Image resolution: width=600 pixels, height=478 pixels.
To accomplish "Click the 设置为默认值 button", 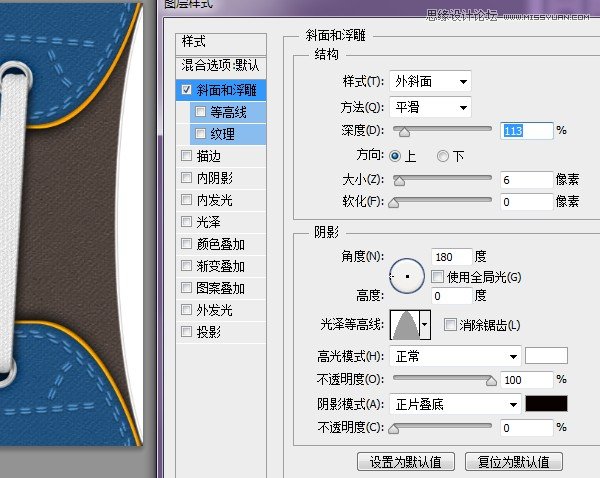I will pyautogui.click(x=406, y=462).
